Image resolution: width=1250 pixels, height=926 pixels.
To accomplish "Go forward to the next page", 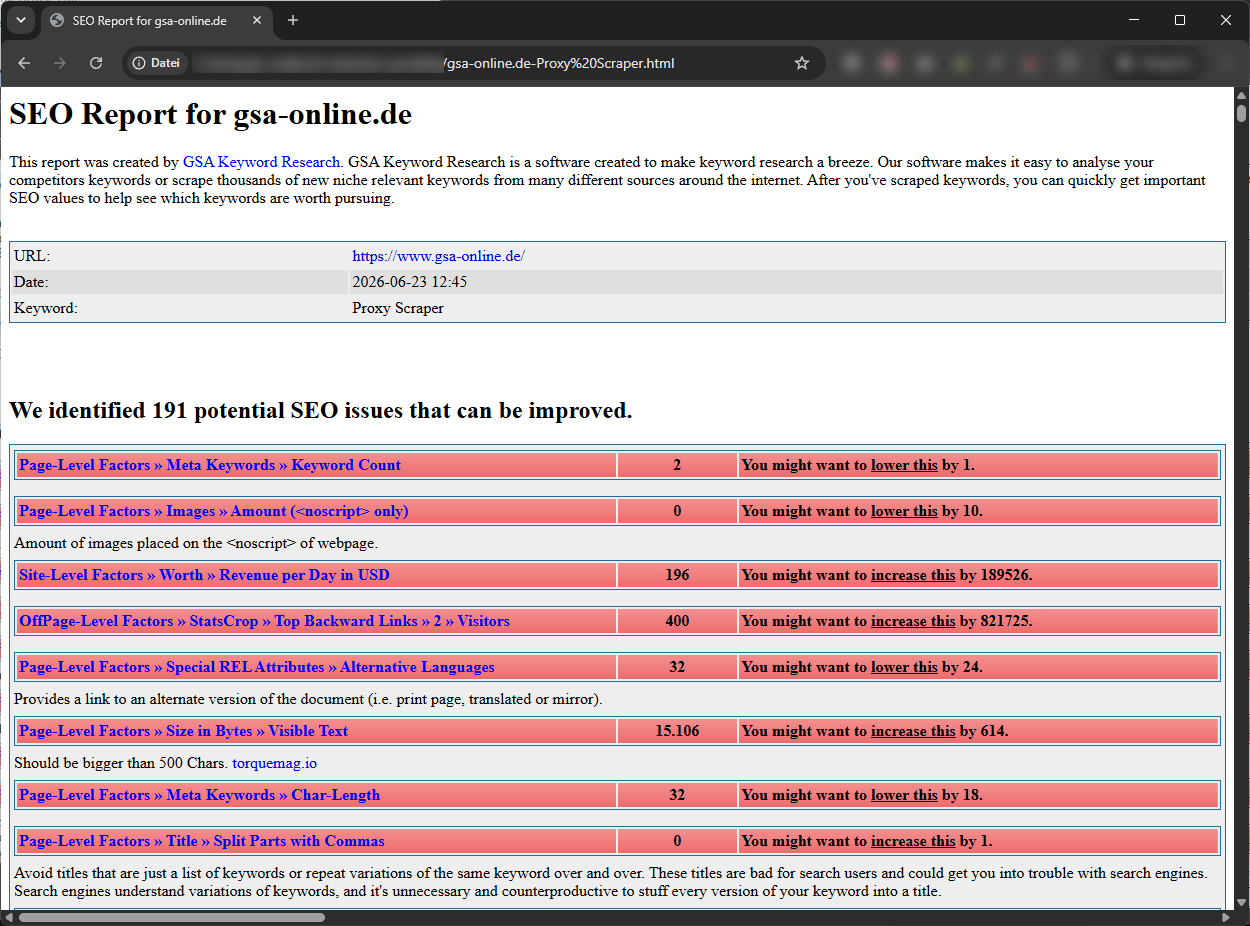I will [x=60, y=63].
